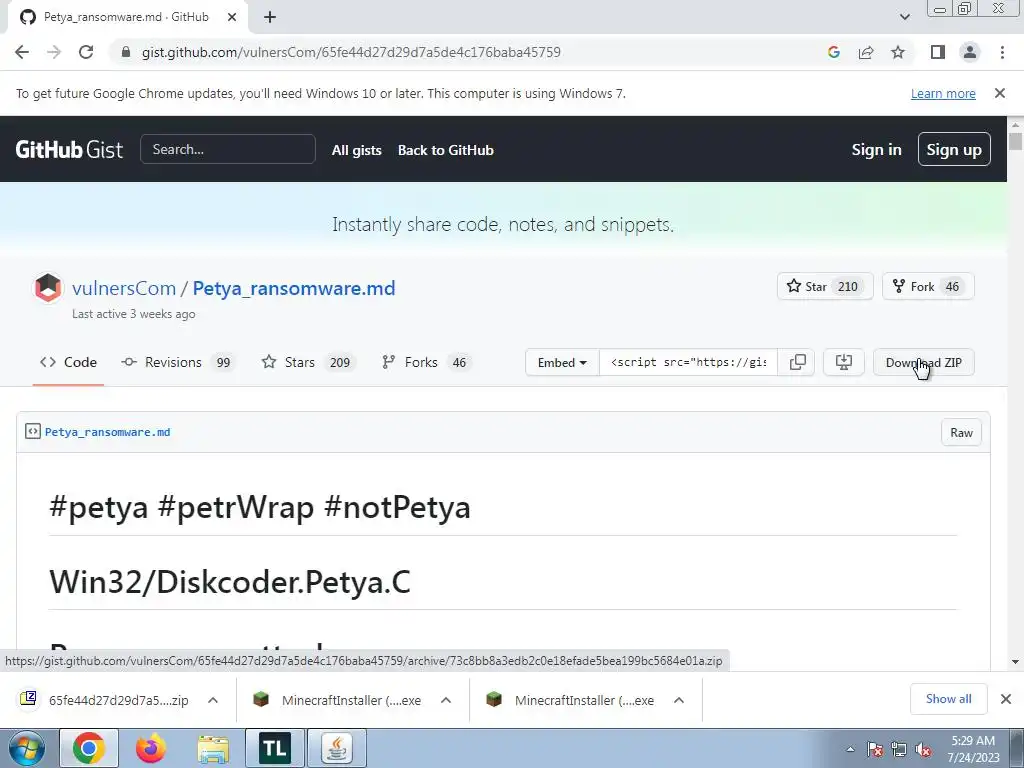Expand the tab search chevron
This screenshot has height=768, width=1024.
904,17
